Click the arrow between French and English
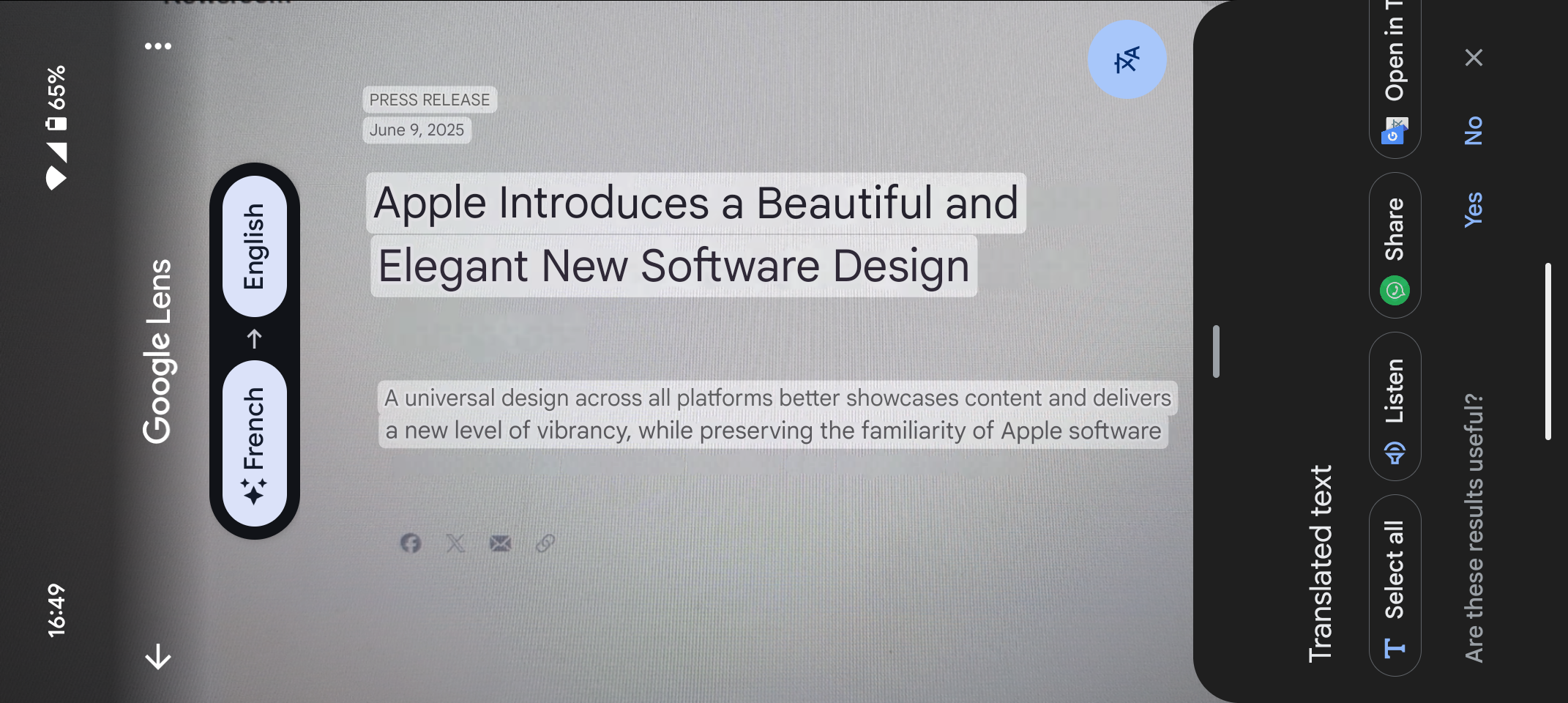Screen dimensions: 1568x703 [x=254, y=339]
